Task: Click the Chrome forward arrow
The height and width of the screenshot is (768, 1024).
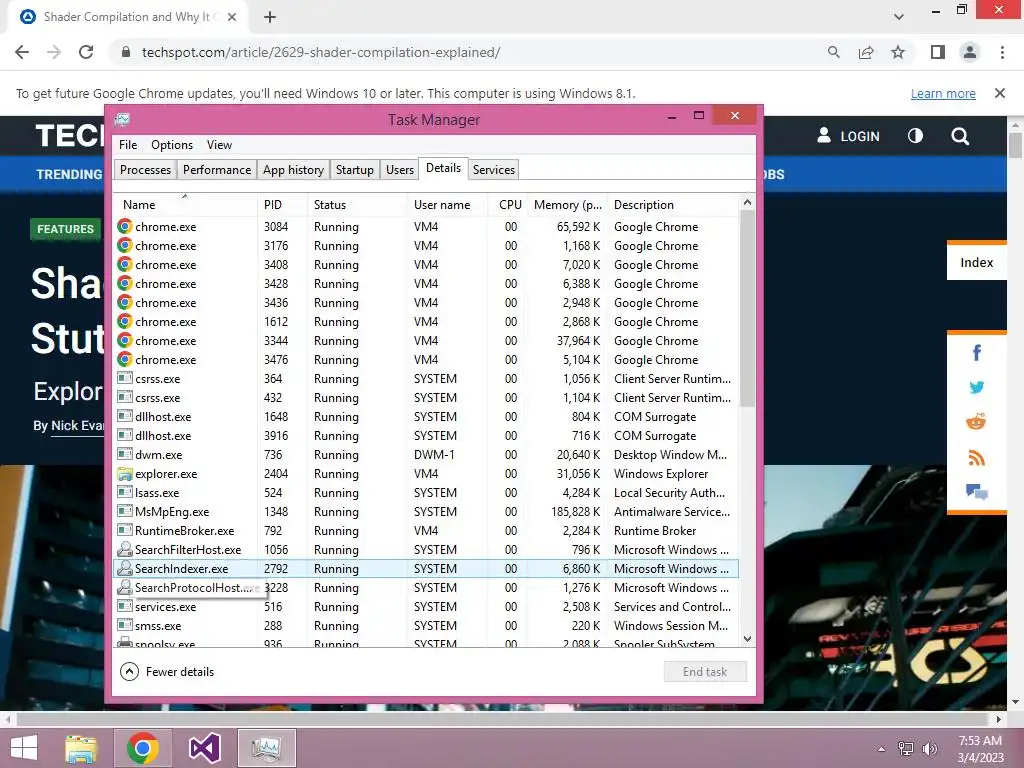Action: tap(54, 52)
